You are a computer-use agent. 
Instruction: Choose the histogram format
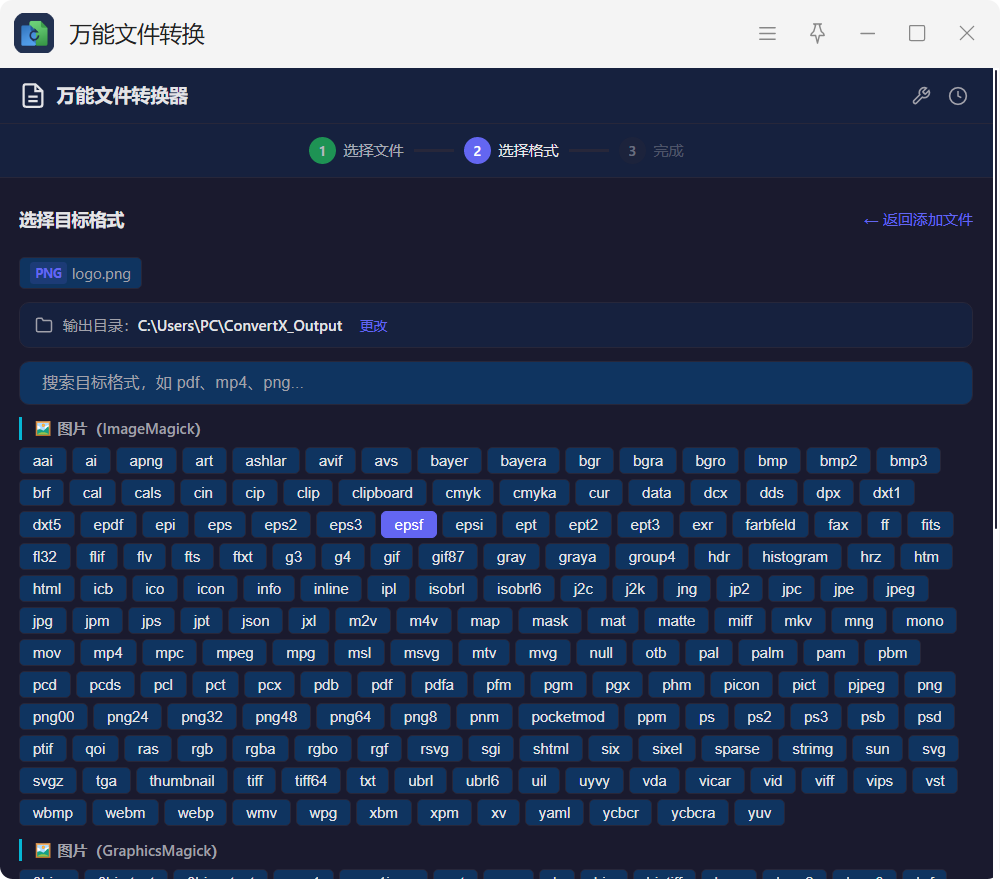tap(795, 557)
